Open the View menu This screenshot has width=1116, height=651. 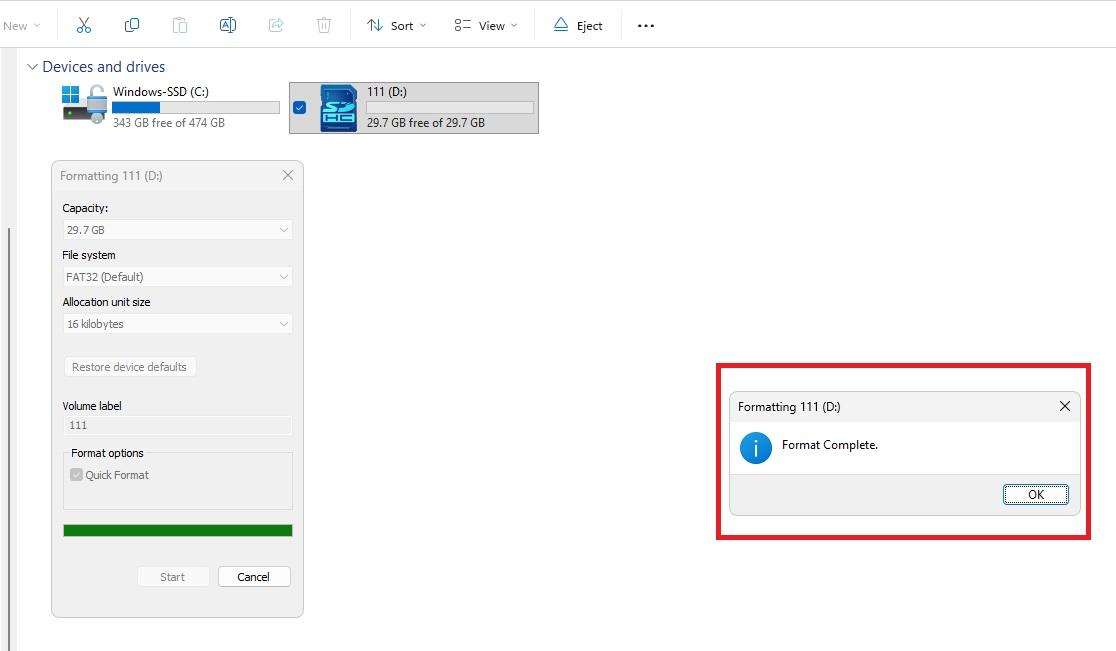point(486,25)
